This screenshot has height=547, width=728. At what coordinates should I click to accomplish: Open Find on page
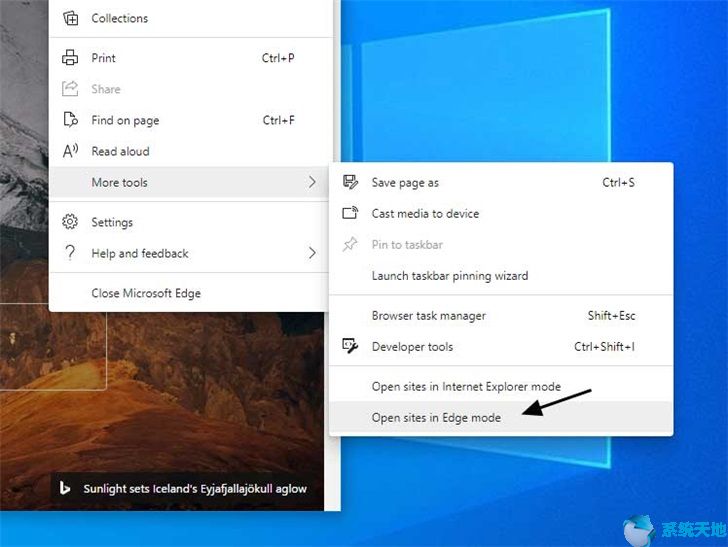tap(191, 120)
